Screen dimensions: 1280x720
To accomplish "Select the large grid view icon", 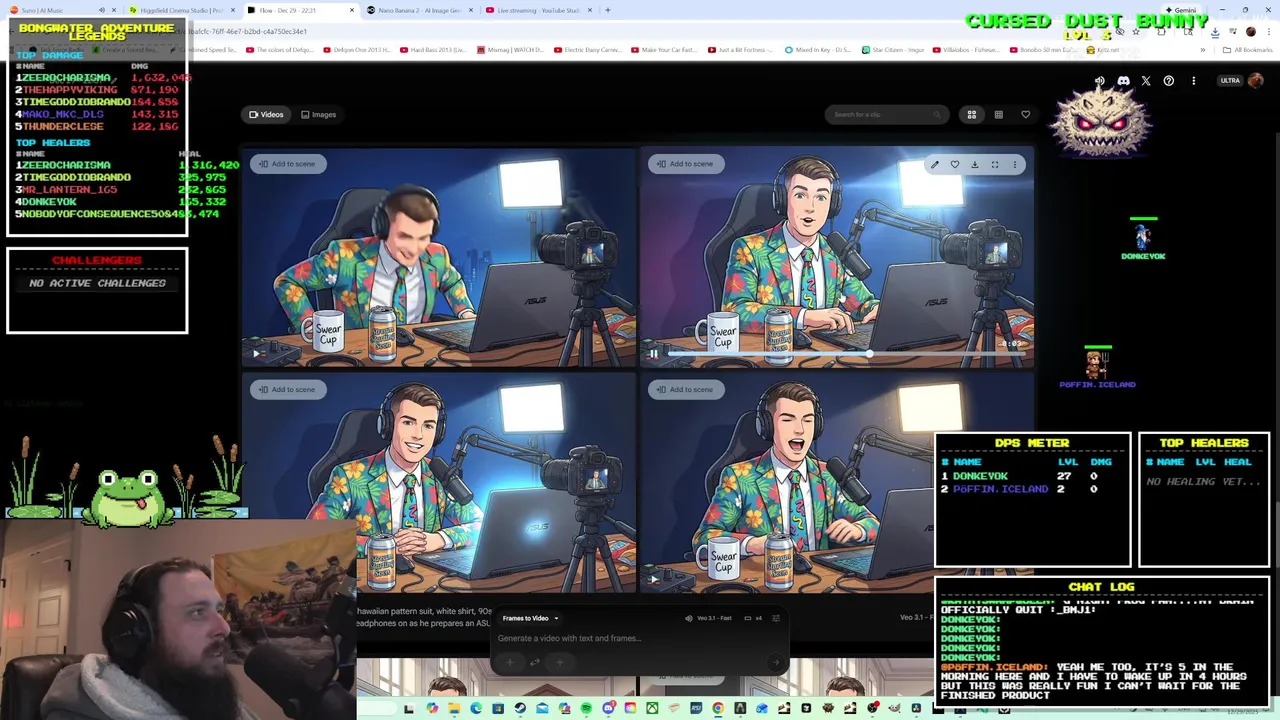I will [x=971, y=115].
